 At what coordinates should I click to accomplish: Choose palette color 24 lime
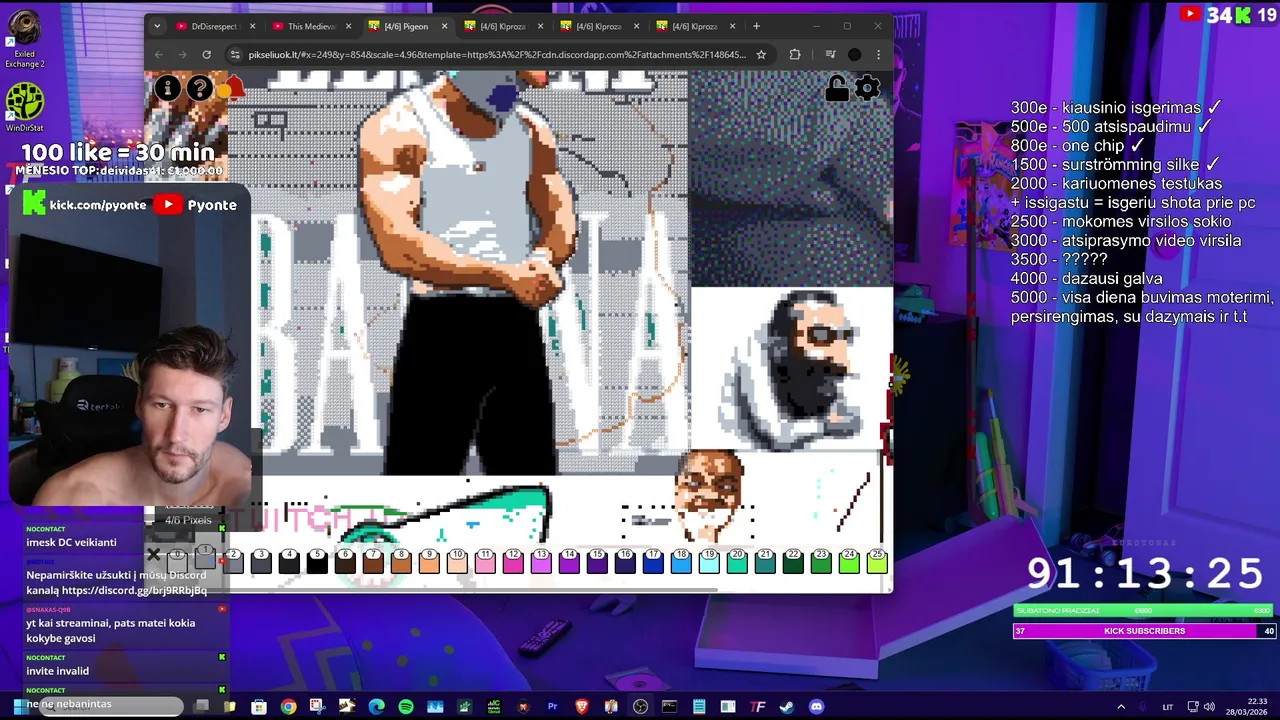(x=849, y=560)
